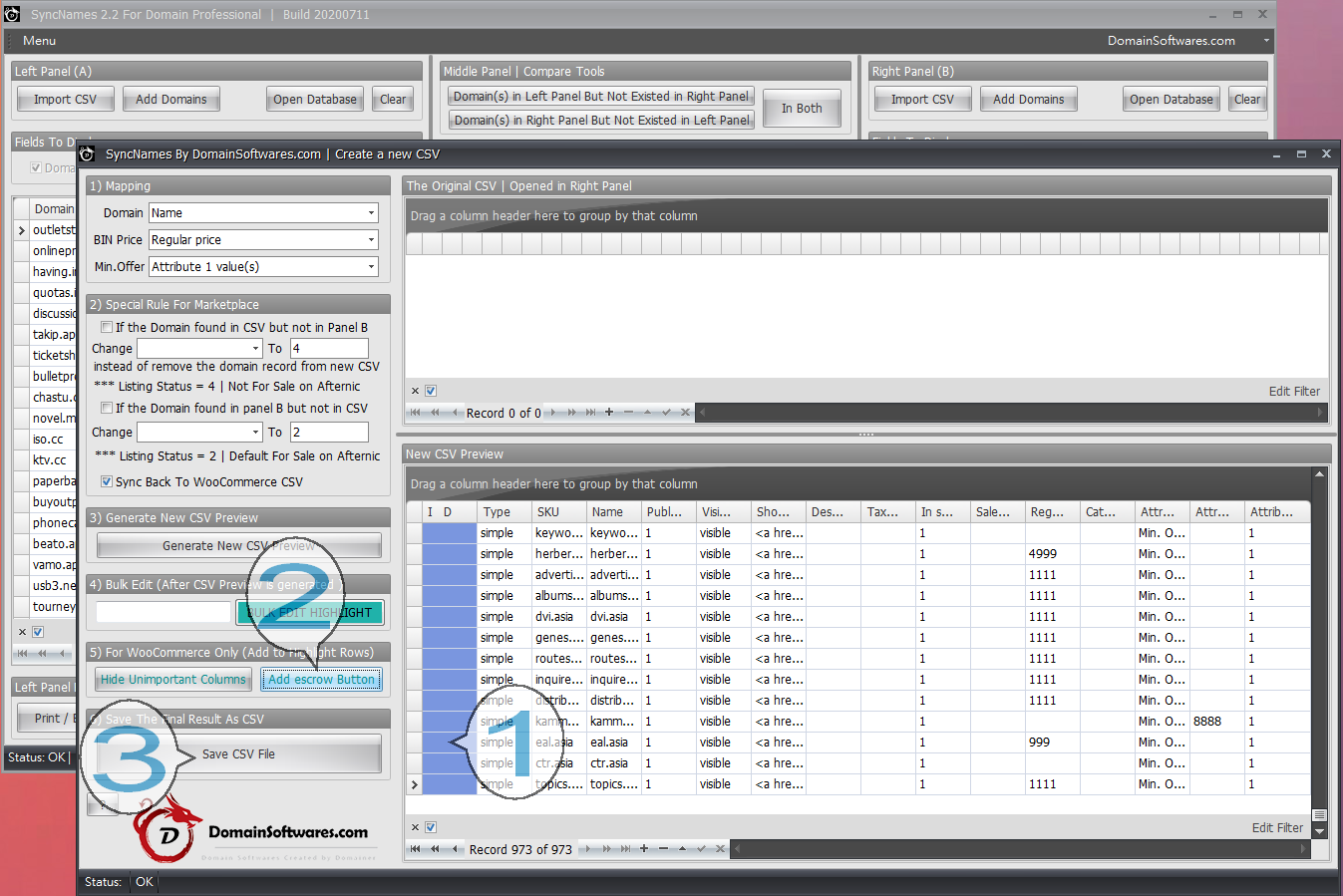Toggle filter enabled checkbox below Original CSV grid

click(x=431, y=391)
